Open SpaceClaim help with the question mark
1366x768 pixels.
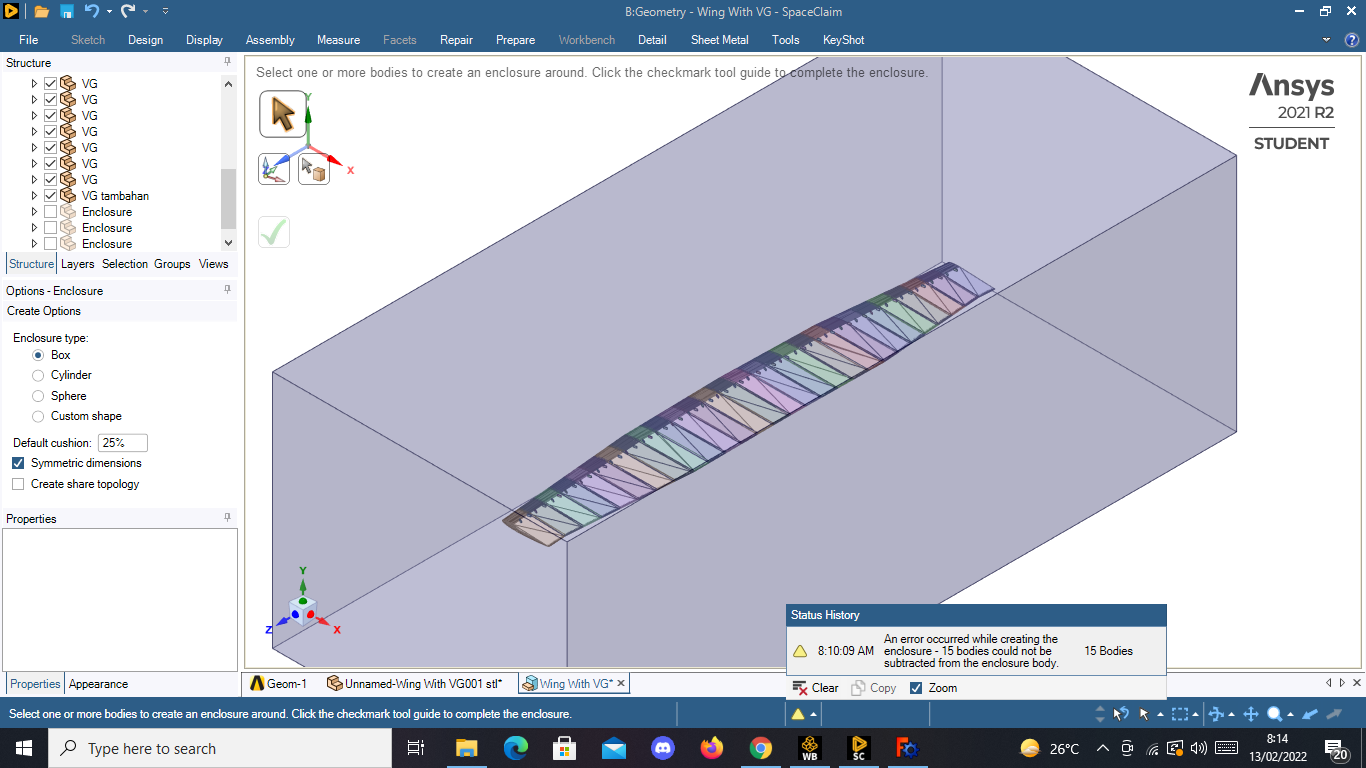tap(1351, 40)
